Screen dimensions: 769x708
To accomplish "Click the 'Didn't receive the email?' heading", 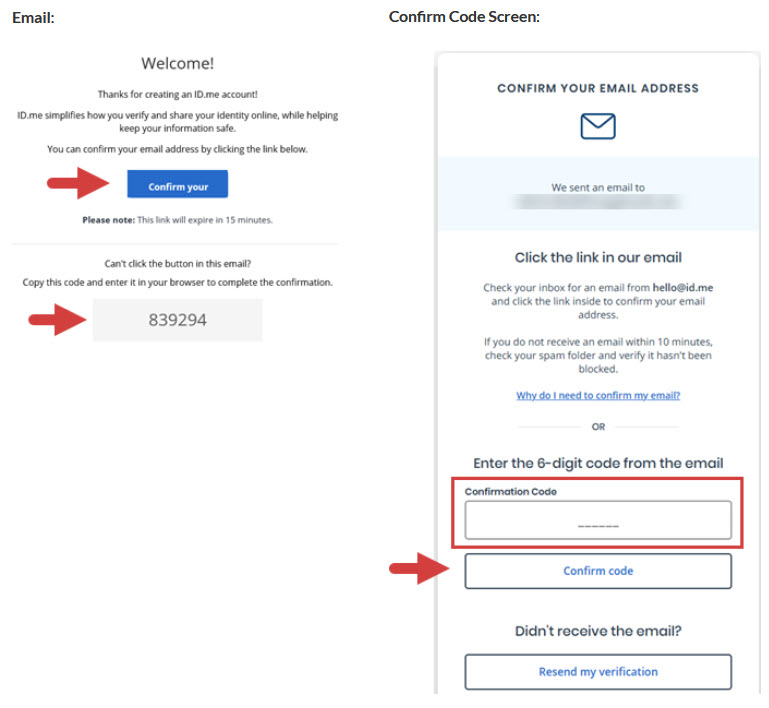I will coord(598,631).
